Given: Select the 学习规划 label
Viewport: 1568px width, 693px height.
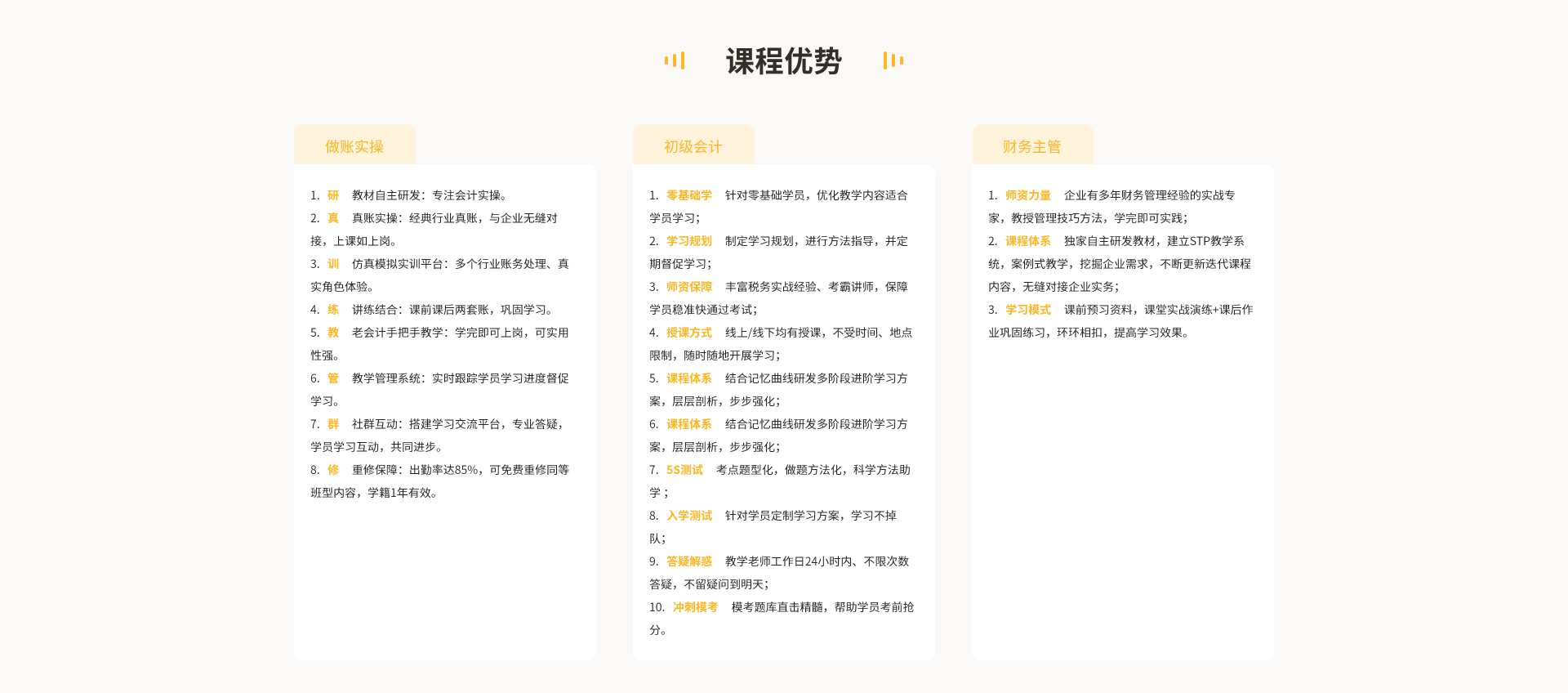Looking at the screenshot, I should [689, 241].
